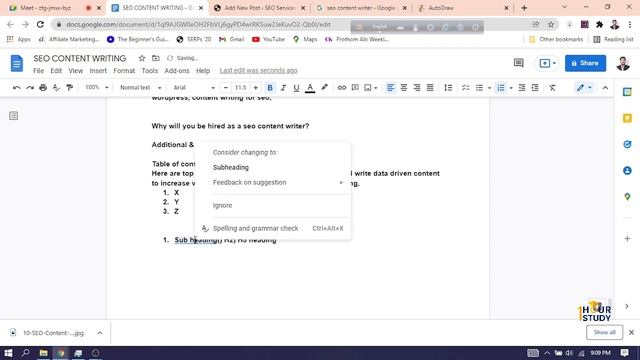Image resolution: width=640 pixels, height=360 pixels.
Task: Open Keep notes in side panel
Action: point(627,118)
